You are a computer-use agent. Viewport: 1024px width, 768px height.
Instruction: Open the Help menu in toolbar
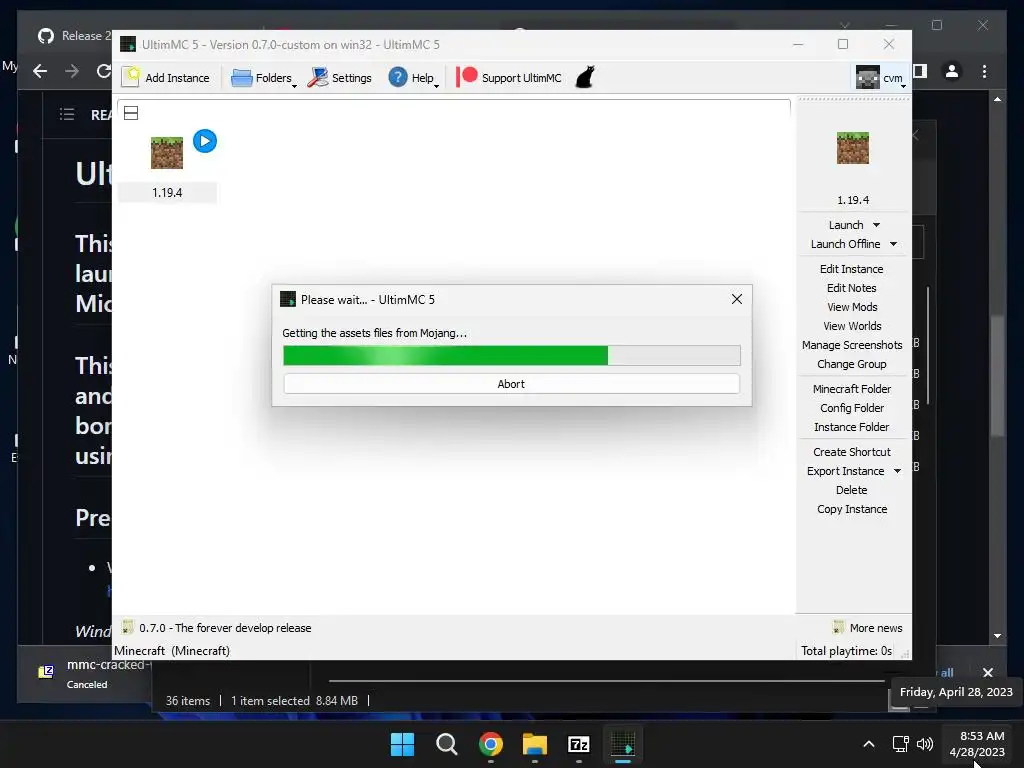413,78
